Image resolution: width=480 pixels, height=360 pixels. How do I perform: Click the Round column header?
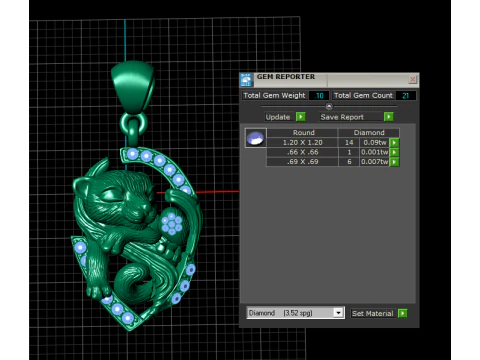[x=303, y=133]
